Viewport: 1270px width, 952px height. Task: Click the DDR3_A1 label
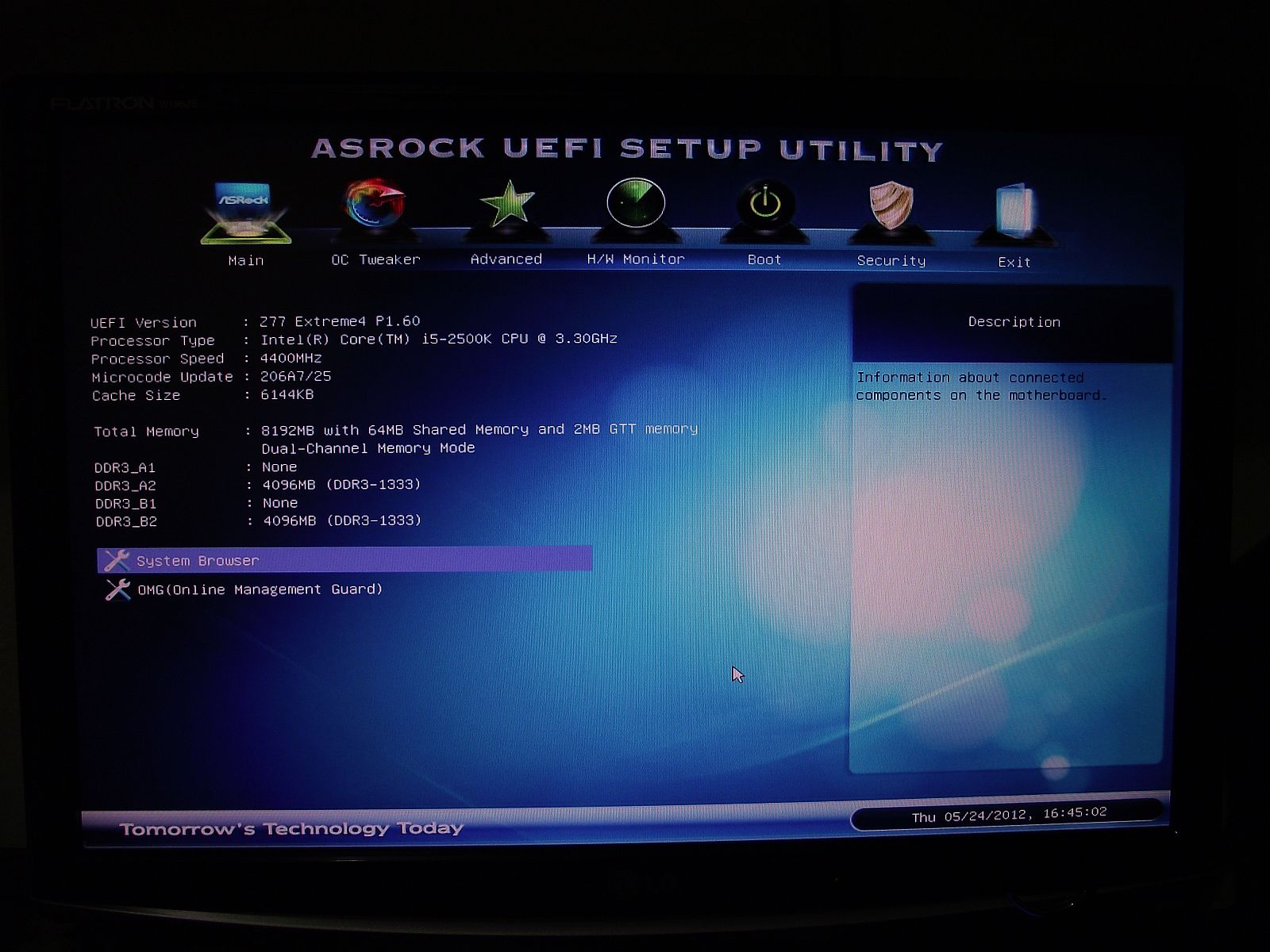click(x=125, y=467)
